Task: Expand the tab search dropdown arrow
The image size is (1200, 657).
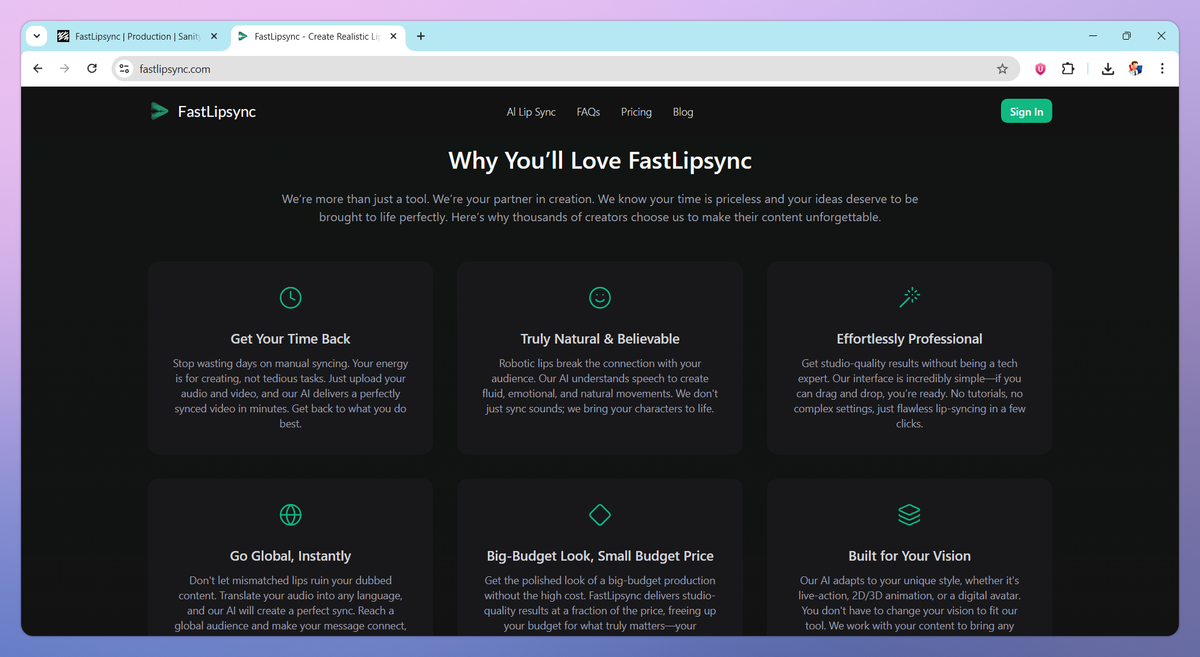Action: [x=37, y=36]
